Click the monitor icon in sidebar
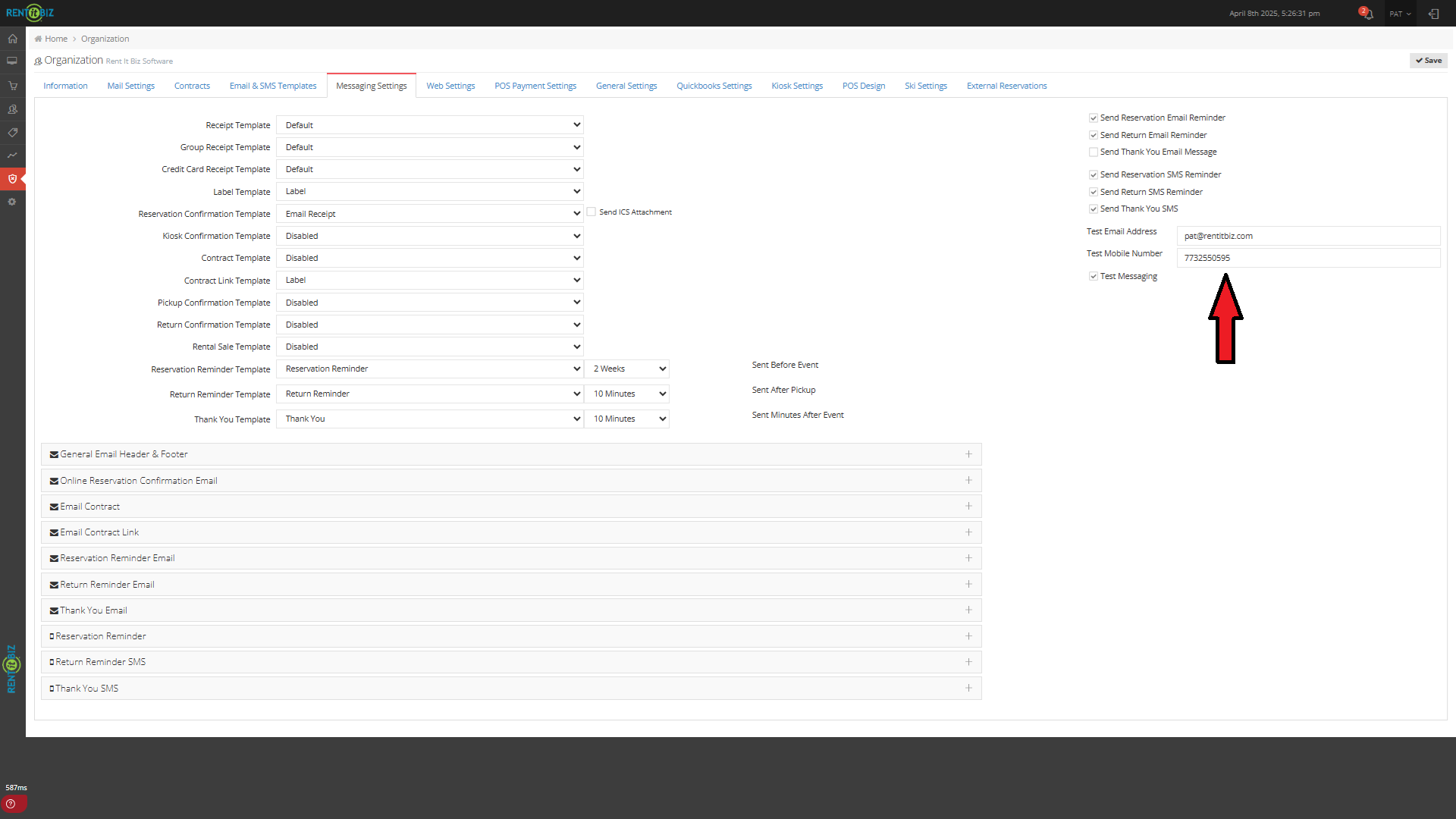 12,61
